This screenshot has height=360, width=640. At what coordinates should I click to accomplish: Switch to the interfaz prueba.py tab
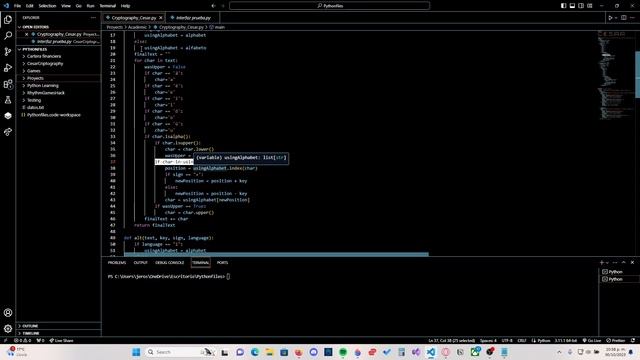(193, 18)
